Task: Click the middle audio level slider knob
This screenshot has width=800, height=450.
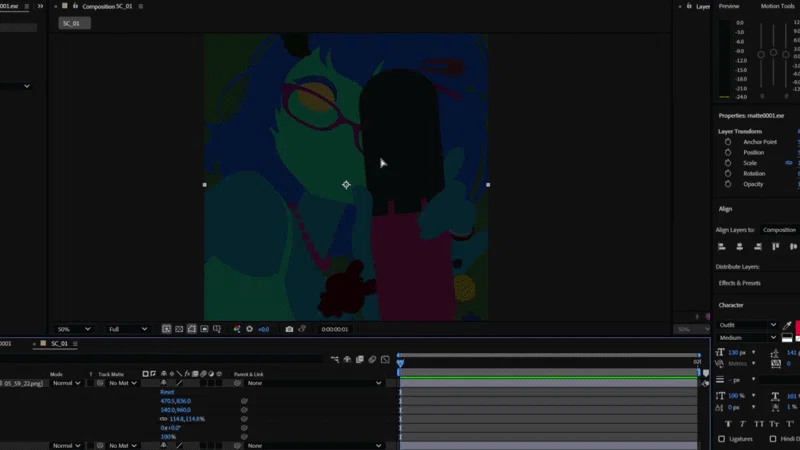Action: [773, 53]
